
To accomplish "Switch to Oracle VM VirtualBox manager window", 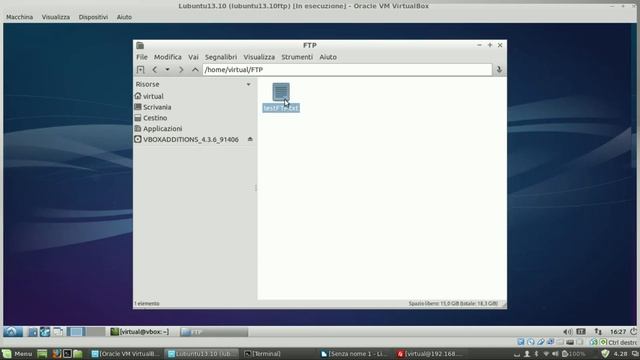I will 126,354.
